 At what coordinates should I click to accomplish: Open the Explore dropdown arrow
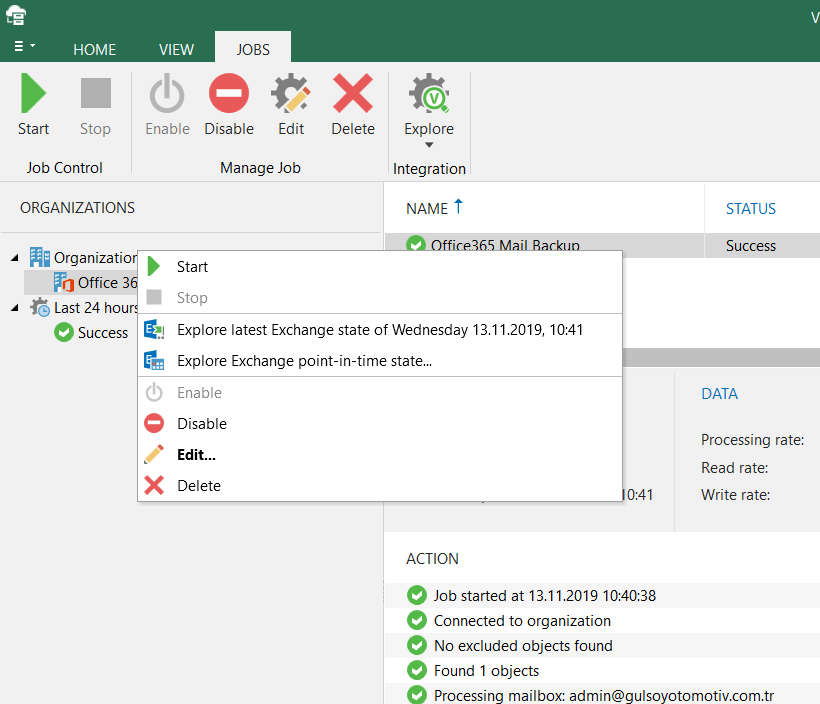[429, 145]
